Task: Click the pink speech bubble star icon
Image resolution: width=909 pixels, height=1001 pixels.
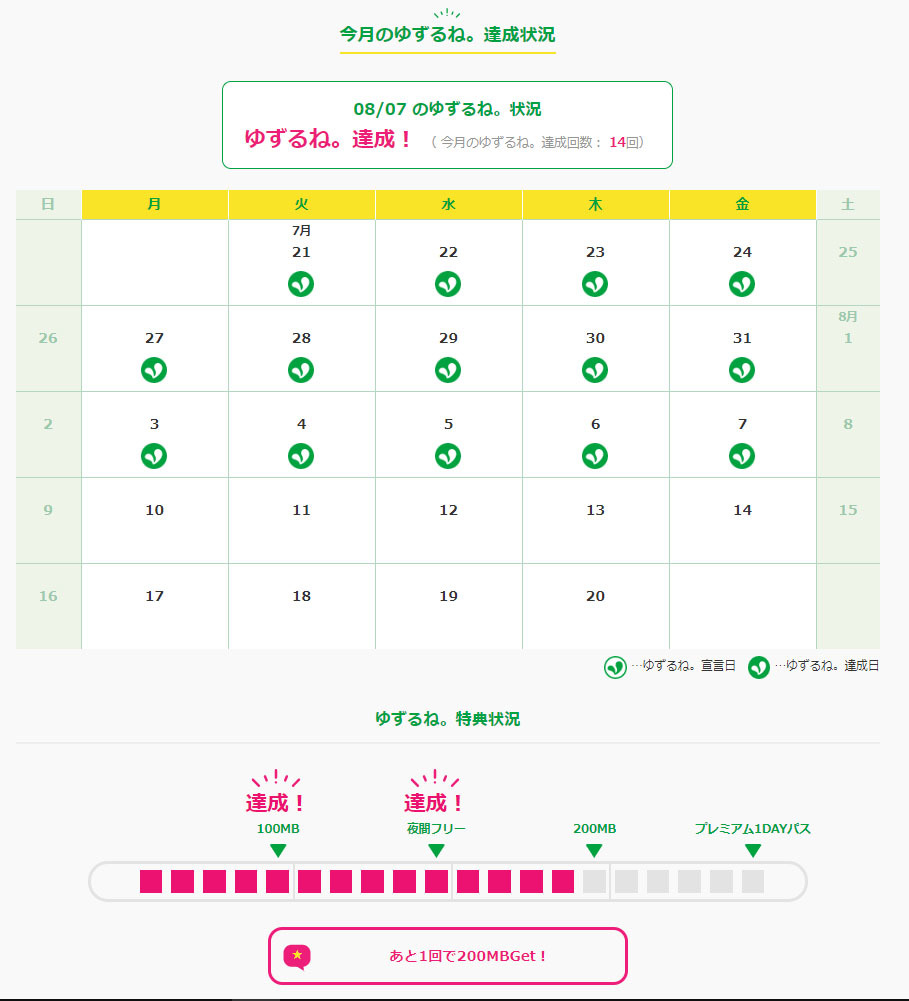Action: coord(297,956)
